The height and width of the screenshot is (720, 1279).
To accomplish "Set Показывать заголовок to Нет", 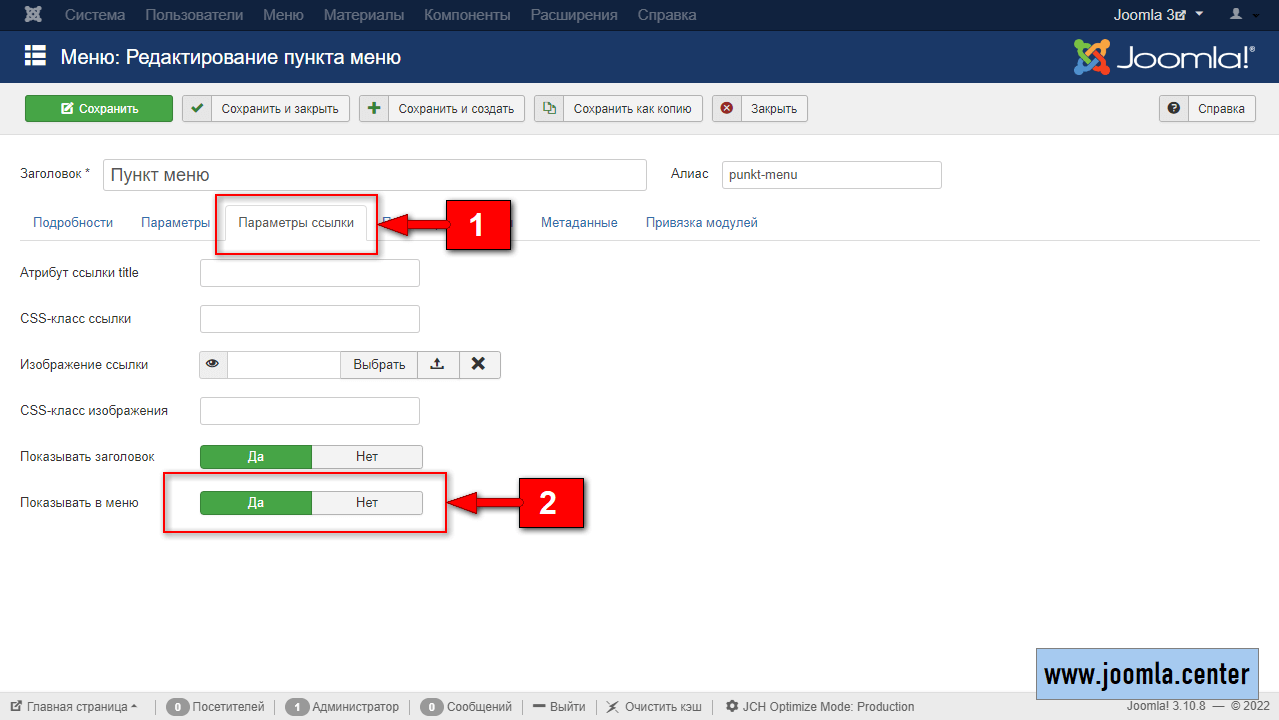I will [x=367, y=457].
